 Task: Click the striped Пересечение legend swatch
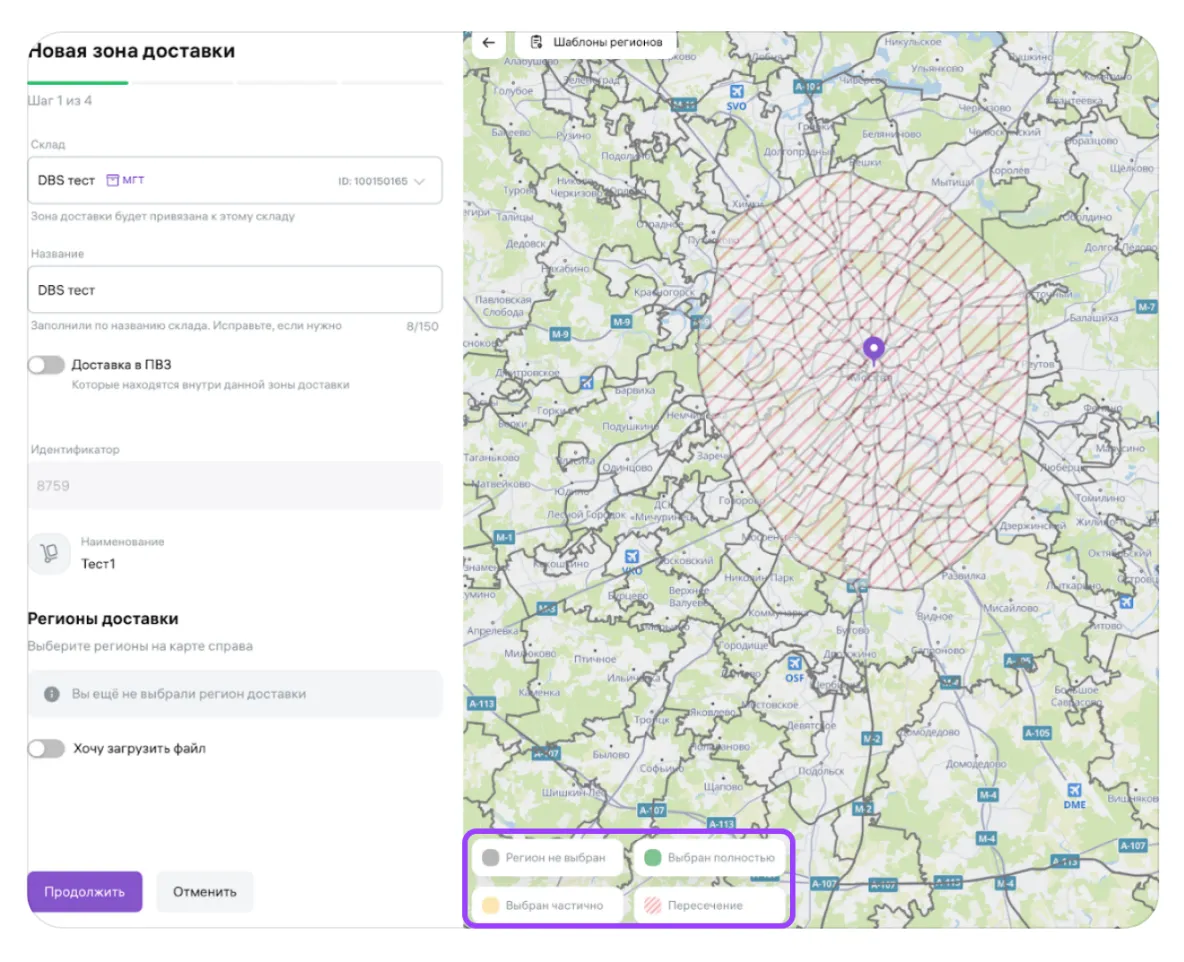tap(653, 905)
